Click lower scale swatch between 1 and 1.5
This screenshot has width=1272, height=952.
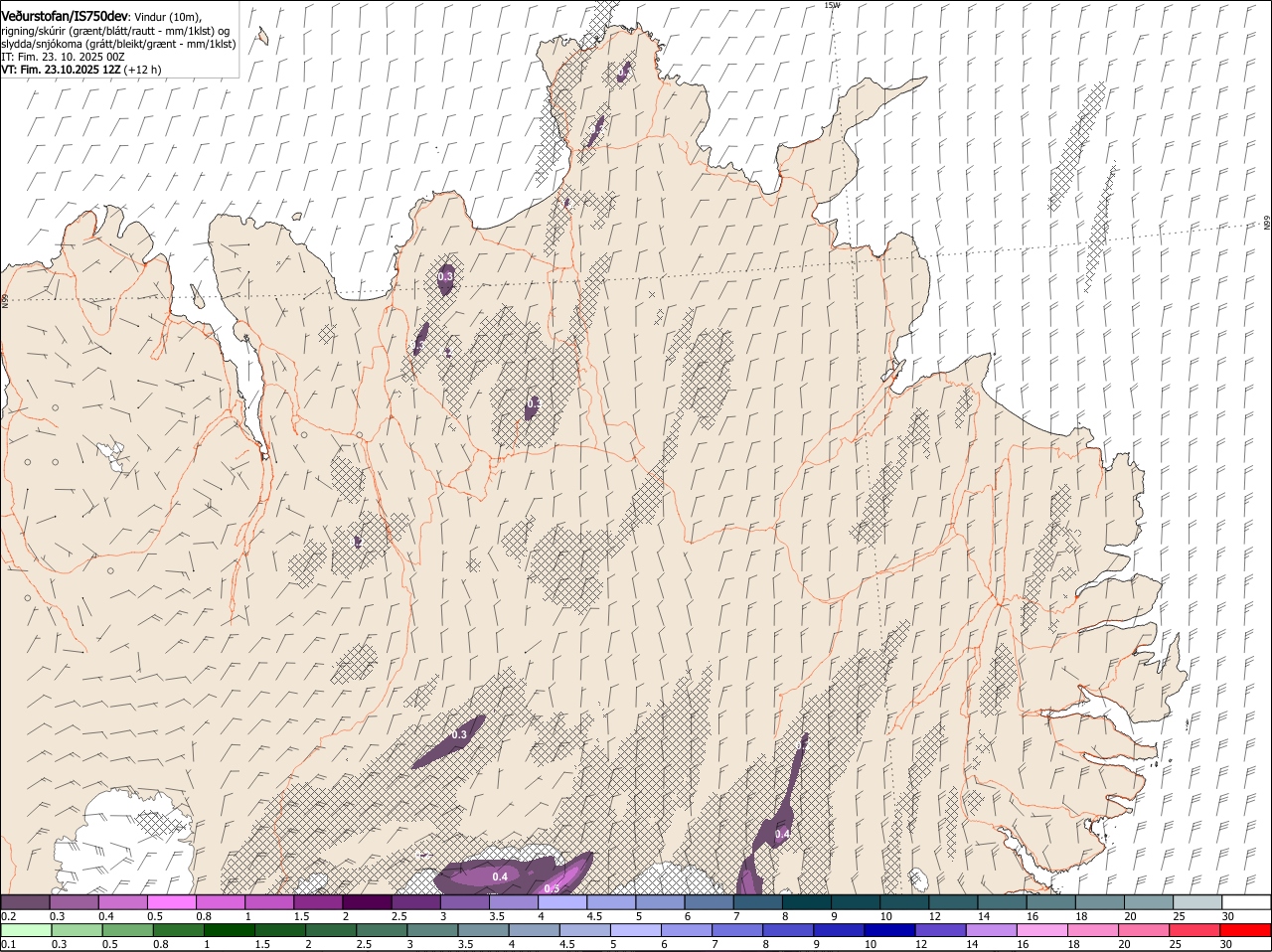230,931
